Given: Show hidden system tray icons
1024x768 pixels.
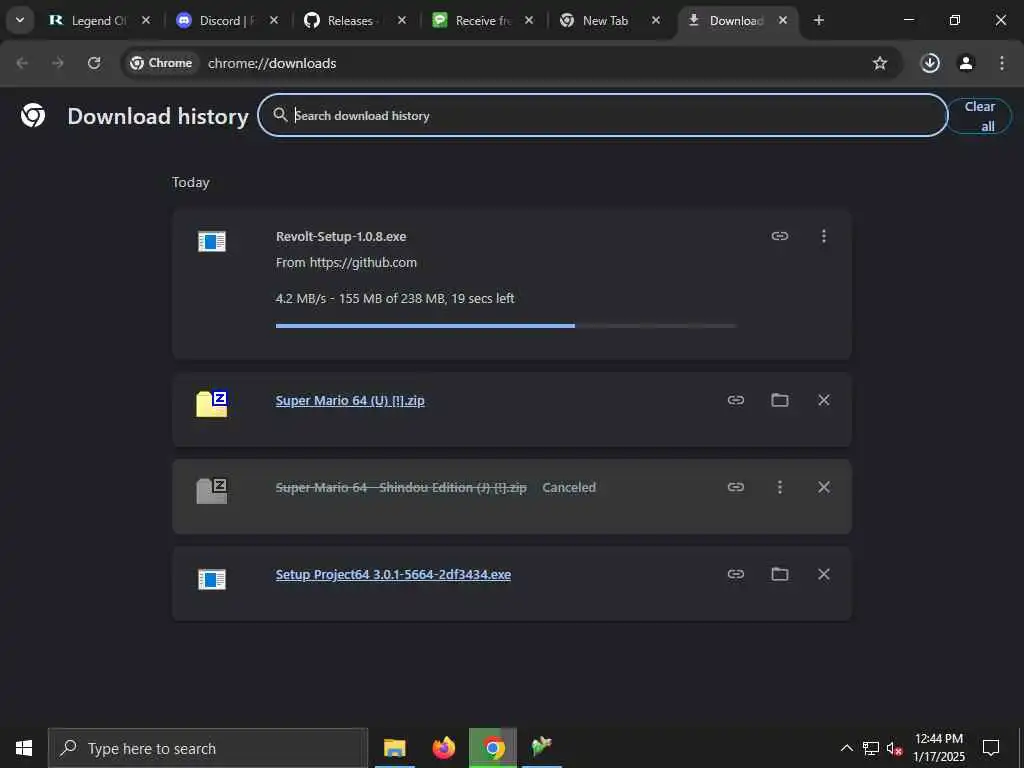Looking at the screenshot, I should click(x=846, y=748).
